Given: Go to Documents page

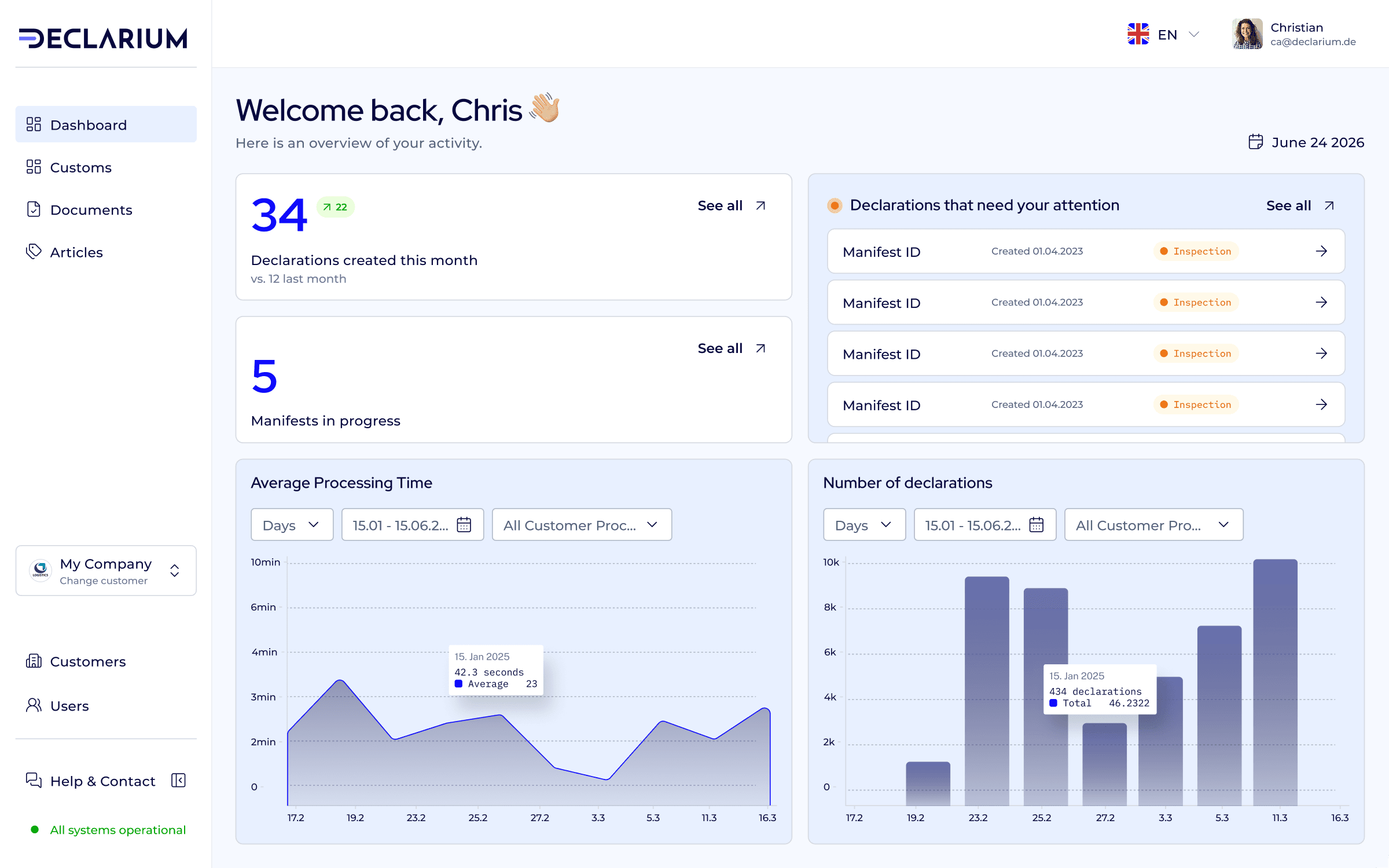Looking at the screenshot, I should point(91,209).
